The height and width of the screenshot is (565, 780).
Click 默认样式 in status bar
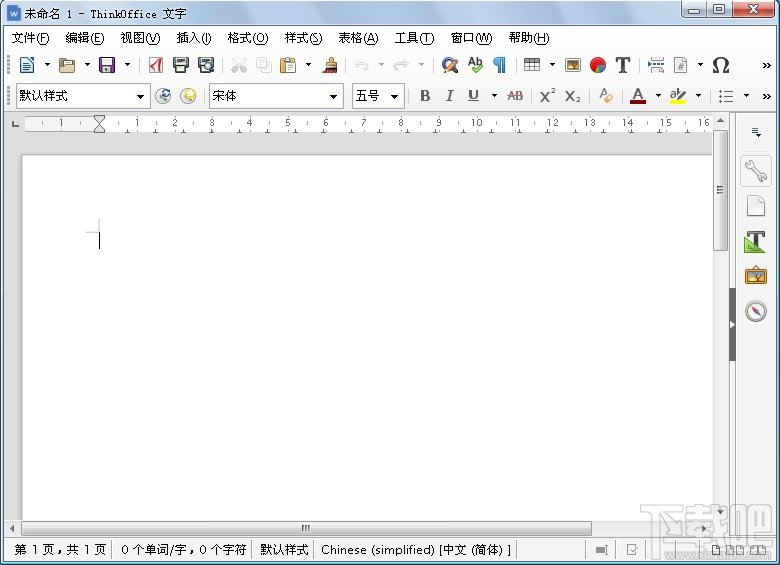tap(284, 550)
